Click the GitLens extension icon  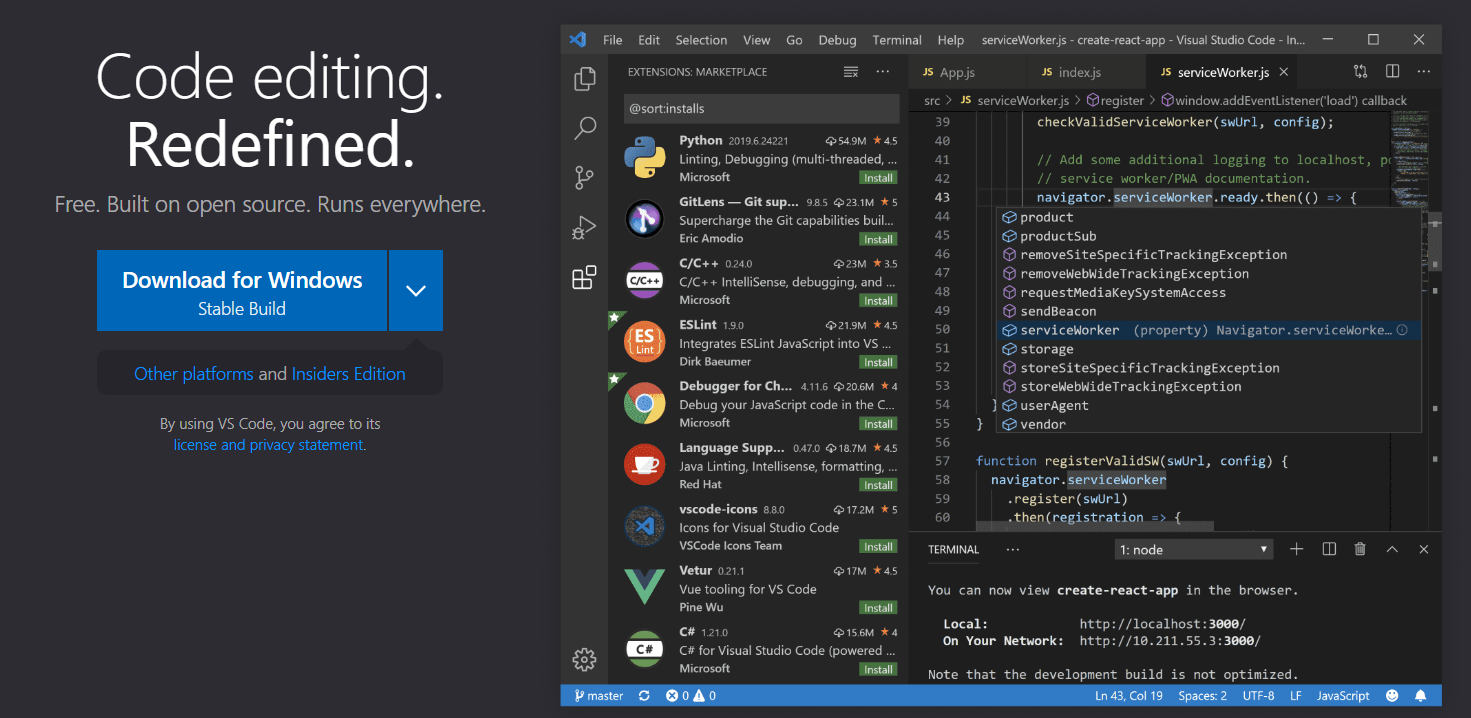click(x=645, y=219)
